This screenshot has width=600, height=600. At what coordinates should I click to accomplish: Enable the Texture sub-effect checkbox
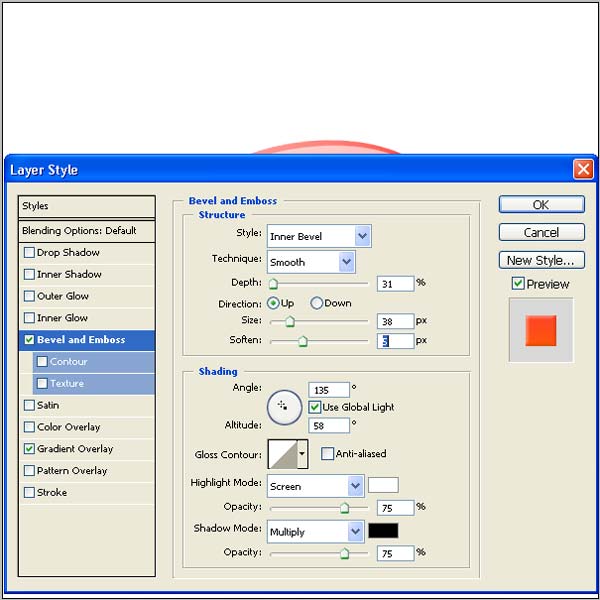pyautogui.click(x=42, y=383)
